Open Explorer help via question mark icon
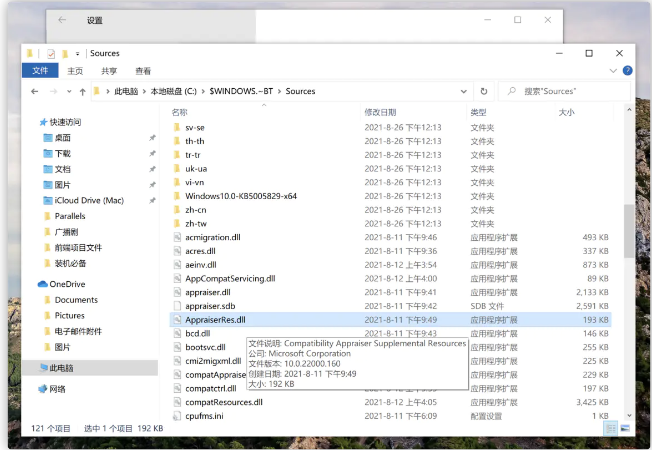This screenshot has width=652, height=450. click(x=626, y=71)
